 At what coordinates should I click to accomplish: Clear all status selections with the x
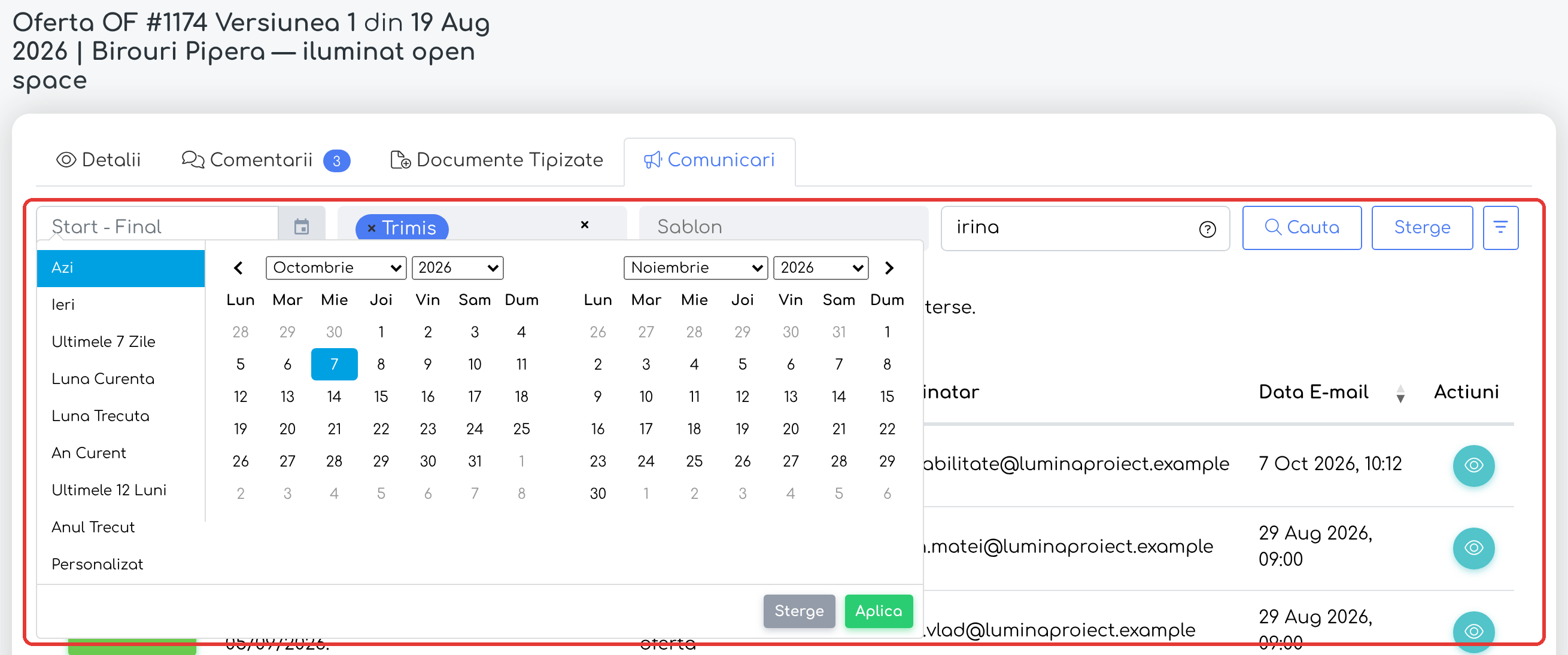point(584,225)
